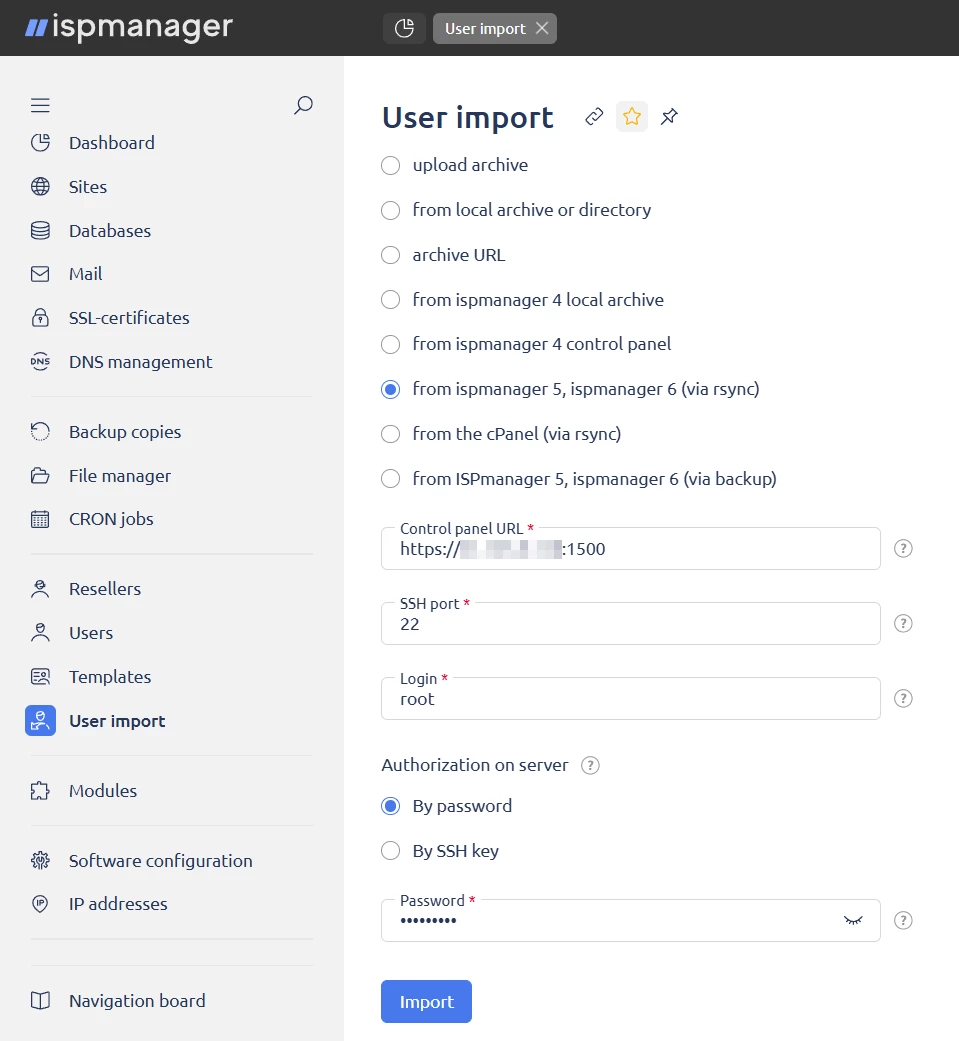This screenshot has height=1041, width=959.
Task: Open DNS management section
Action: (x=141, y=362)
